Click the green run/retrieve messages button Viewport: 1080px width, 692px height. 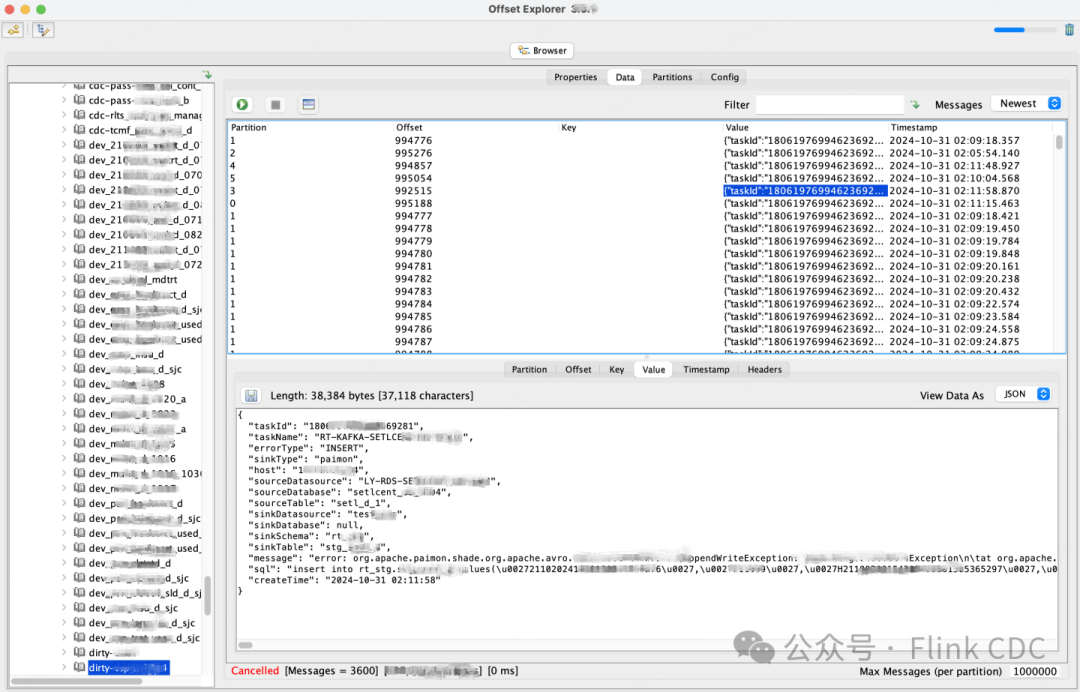[242, 105]
